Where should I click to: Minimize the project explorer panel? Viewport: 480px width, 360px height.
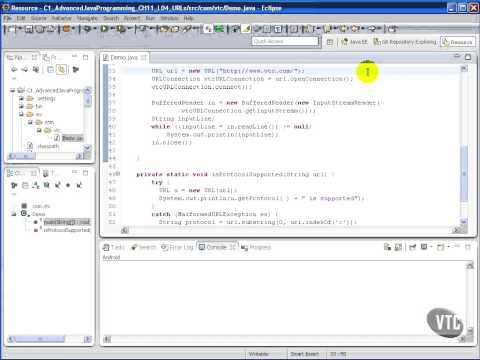(x=75, y=57)
